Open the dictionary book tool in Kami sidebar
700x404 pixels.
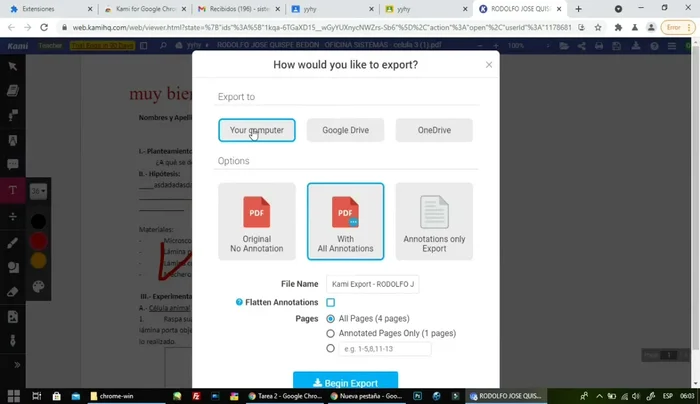click(12, 91)
